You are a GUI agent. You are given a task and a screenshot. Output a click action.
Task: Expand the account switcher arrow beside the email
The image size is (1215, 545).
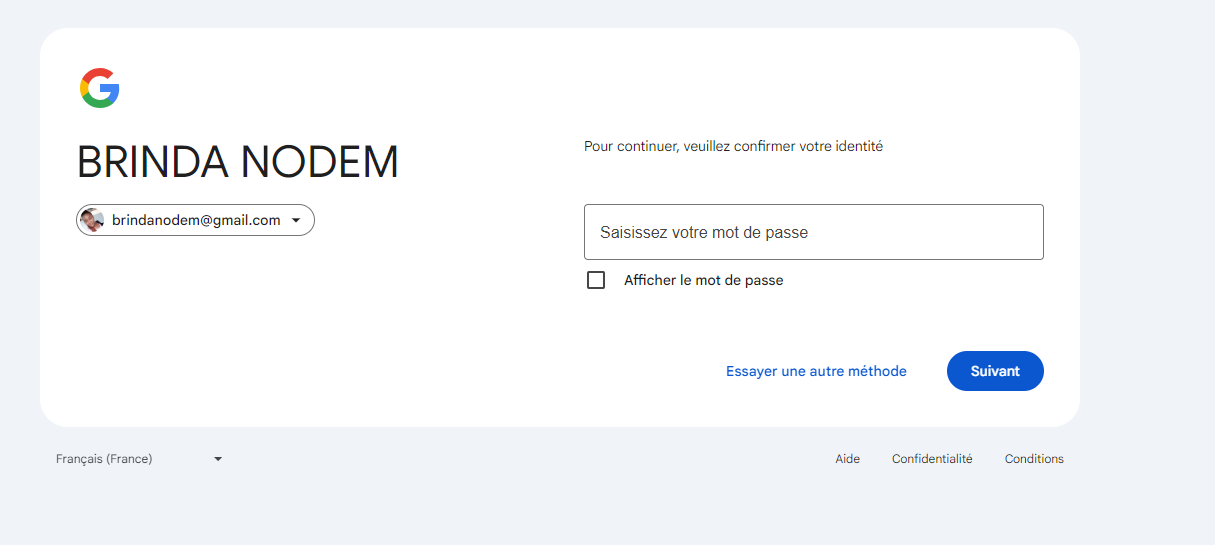click(296, 220)
